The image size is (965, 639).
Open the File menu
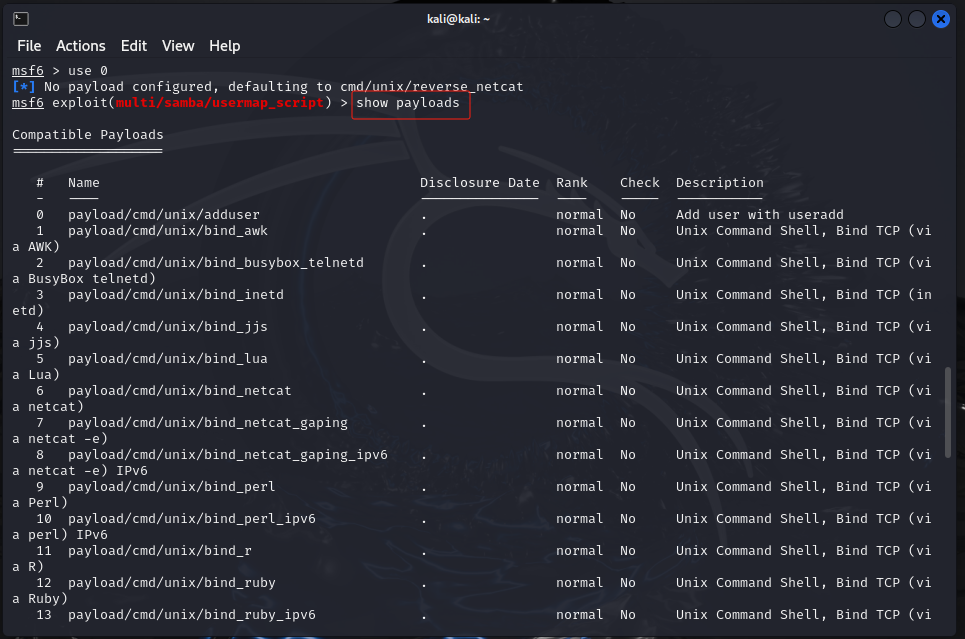29,46
